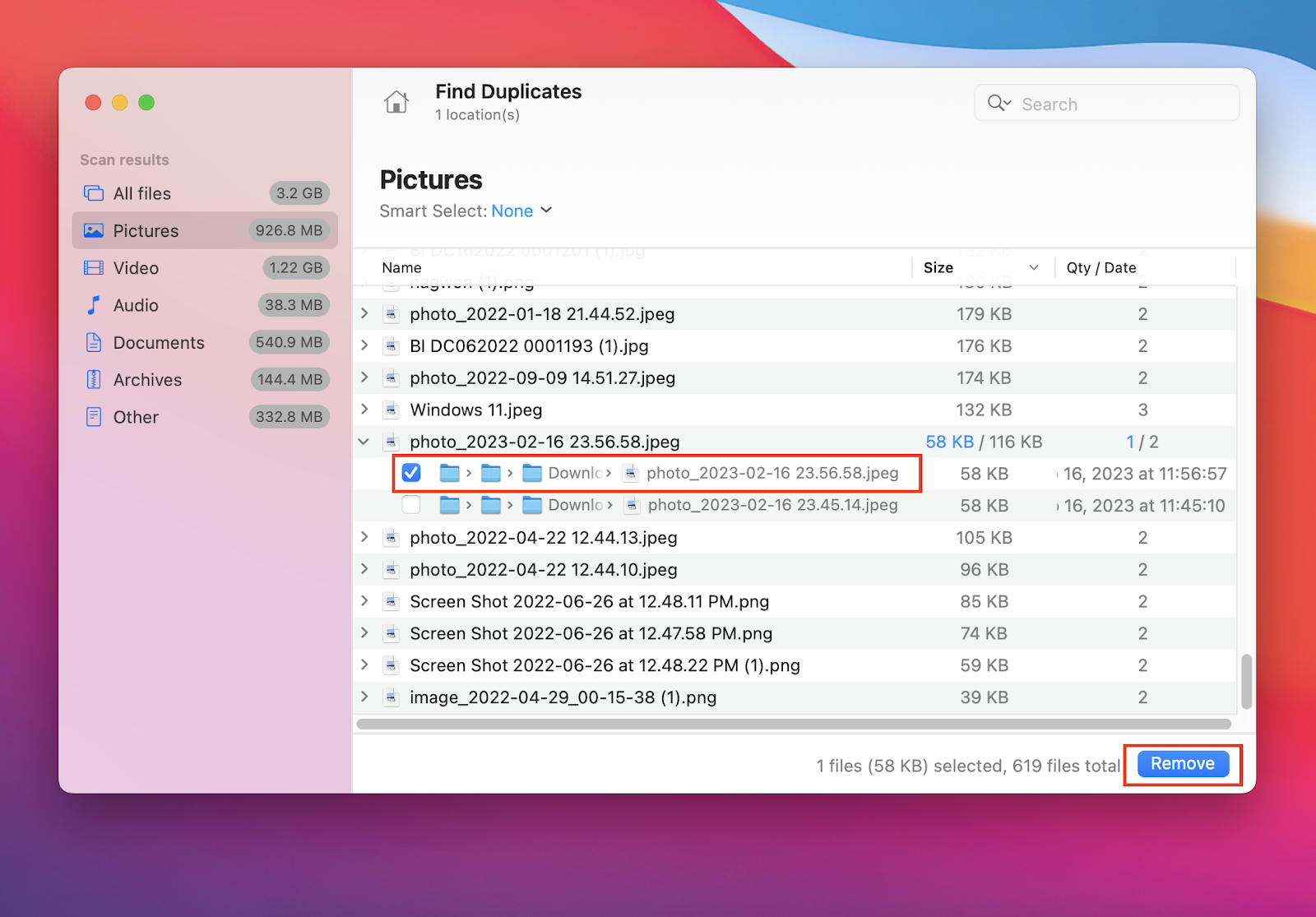Open Smart Select None dropdown

point(521,211)
